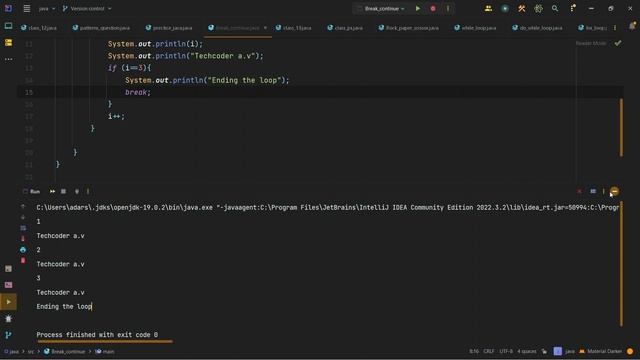Screen dimensions: 640x360
Task: Click the round teal avatar icon
Action: 505,8
